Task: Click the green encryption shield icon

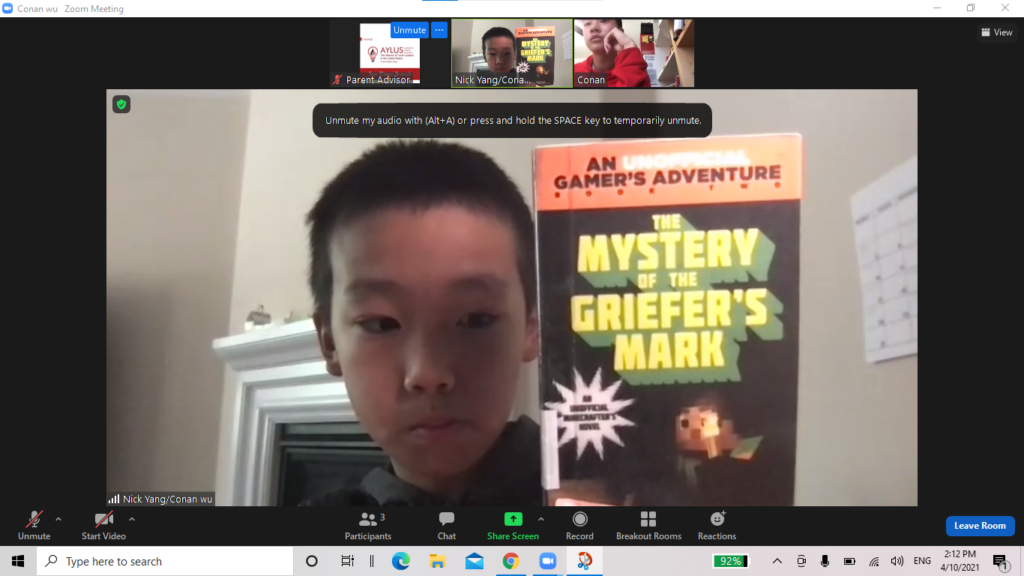Action: click(121, 104)
